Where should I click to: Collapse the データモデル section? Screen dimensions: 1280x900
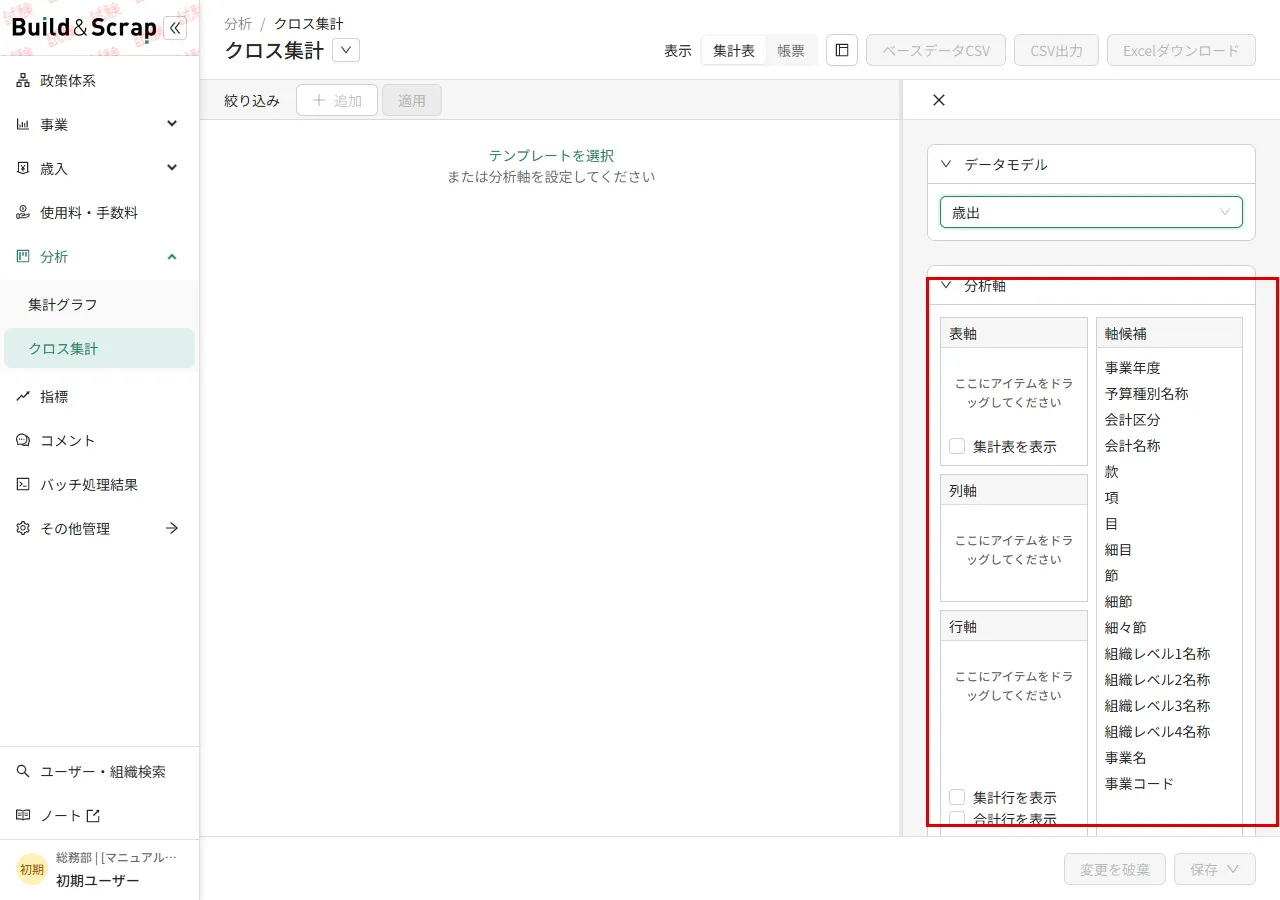[946, 164]
